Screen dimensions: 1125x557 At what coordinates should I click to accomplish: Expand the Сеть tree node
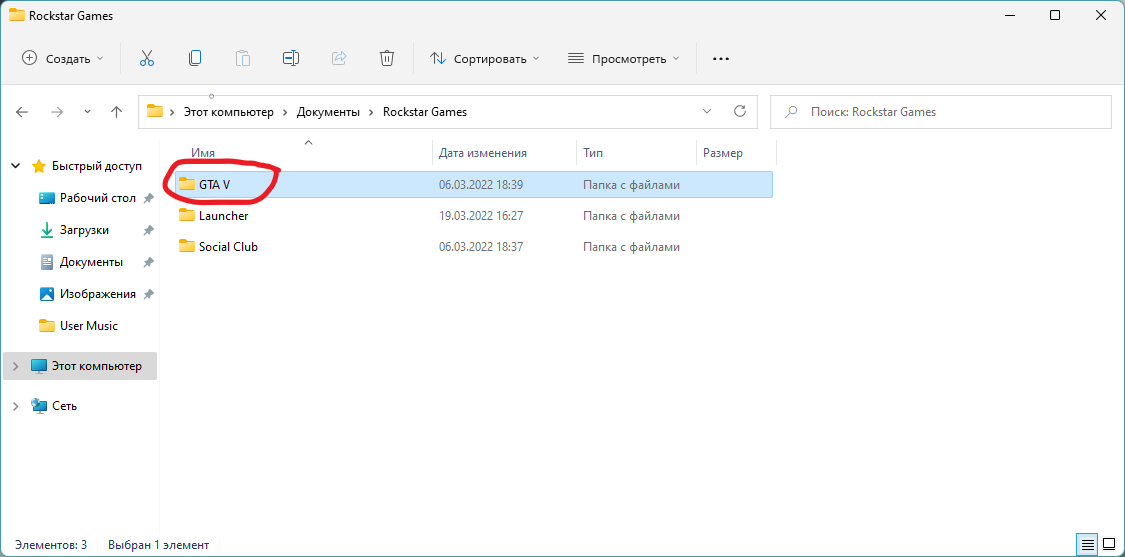click(x=16, y=406)
